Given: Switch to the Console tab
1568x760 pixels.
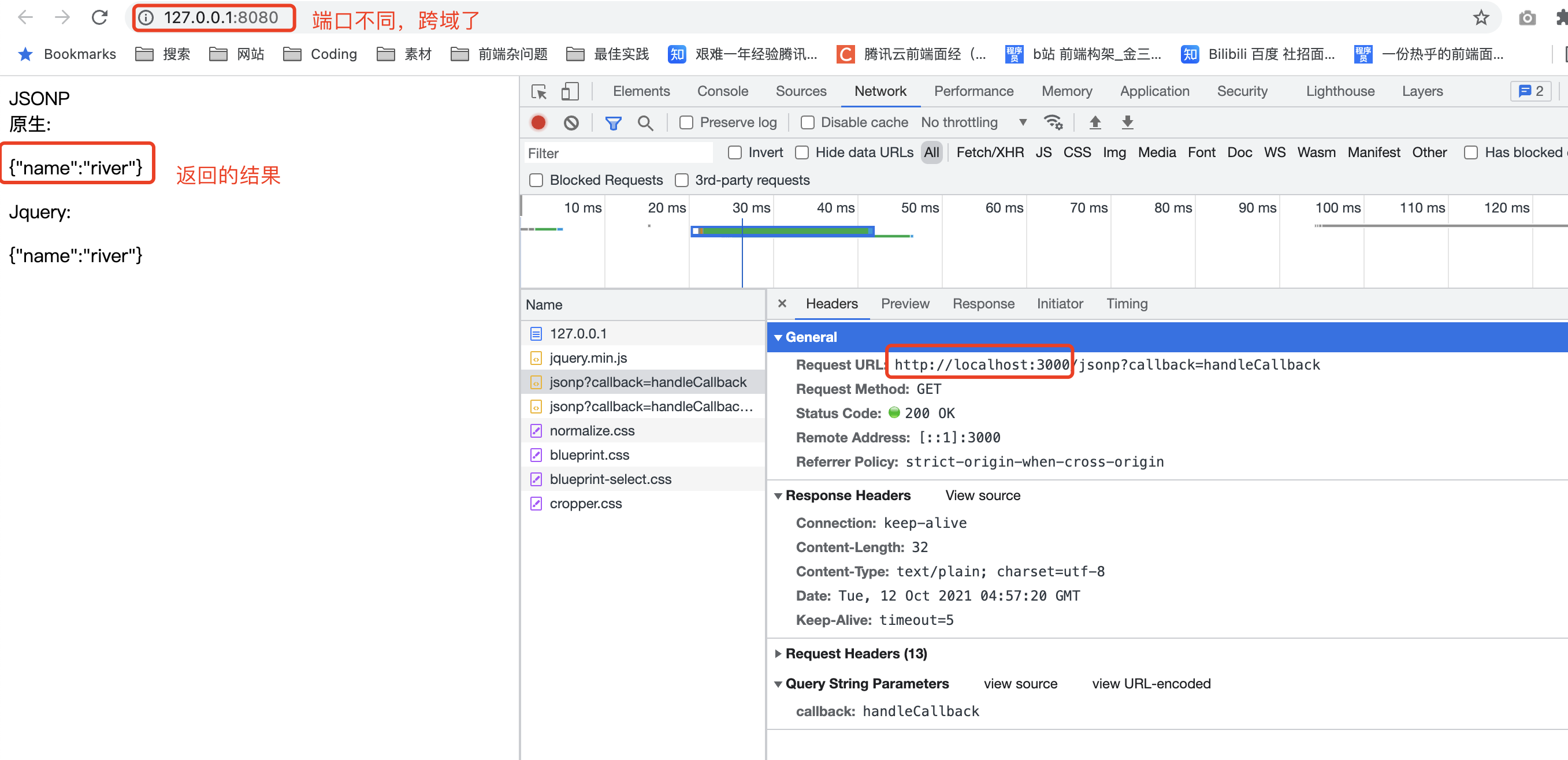Looking at the screenshot, I should 722,91.
